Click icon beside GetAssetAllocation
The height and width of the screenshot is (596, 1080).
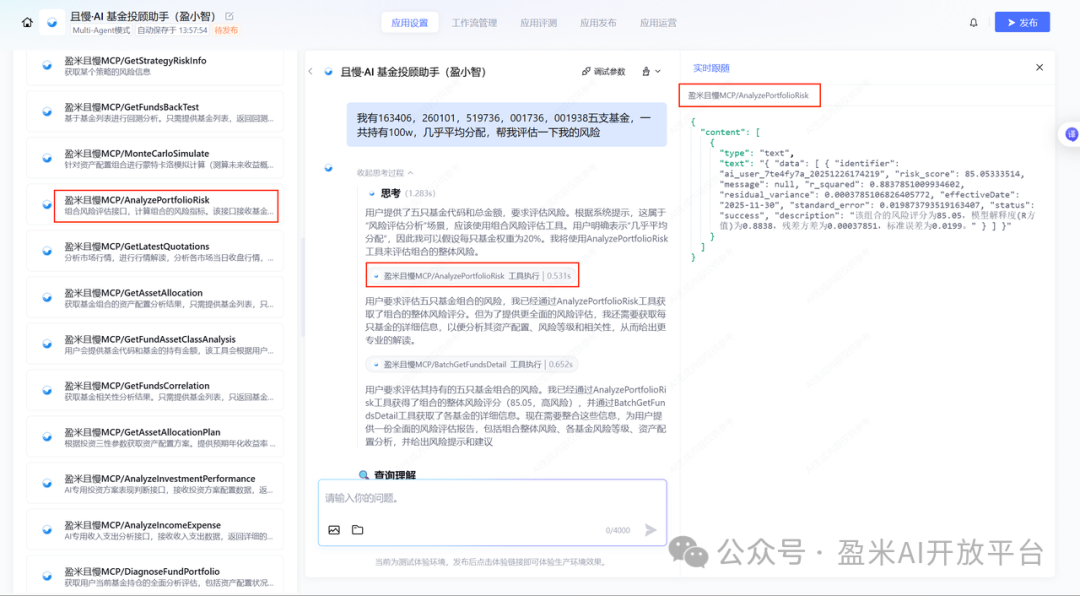coord(47,297)
